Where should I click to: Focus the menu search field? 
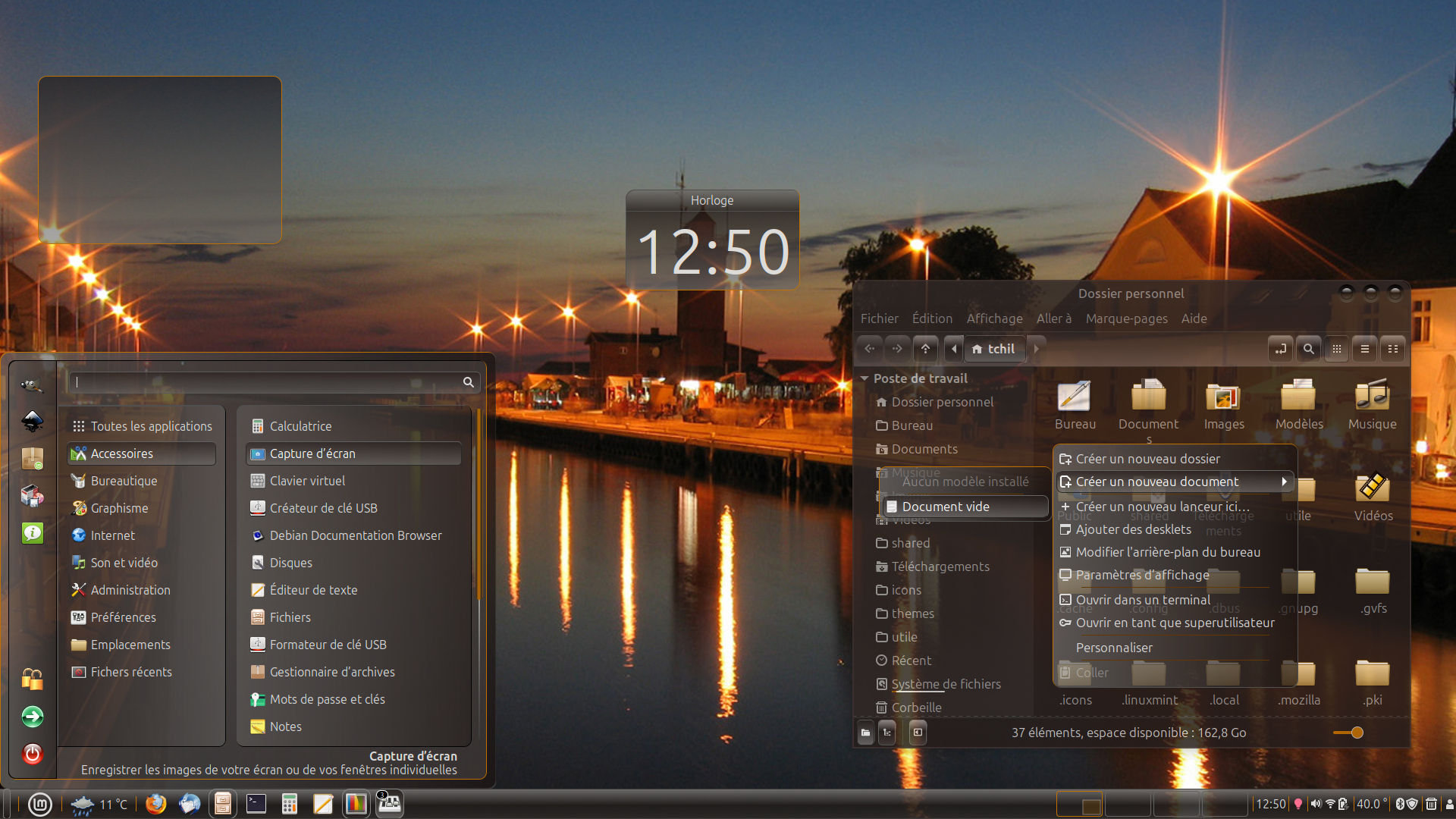click(275, 382)
